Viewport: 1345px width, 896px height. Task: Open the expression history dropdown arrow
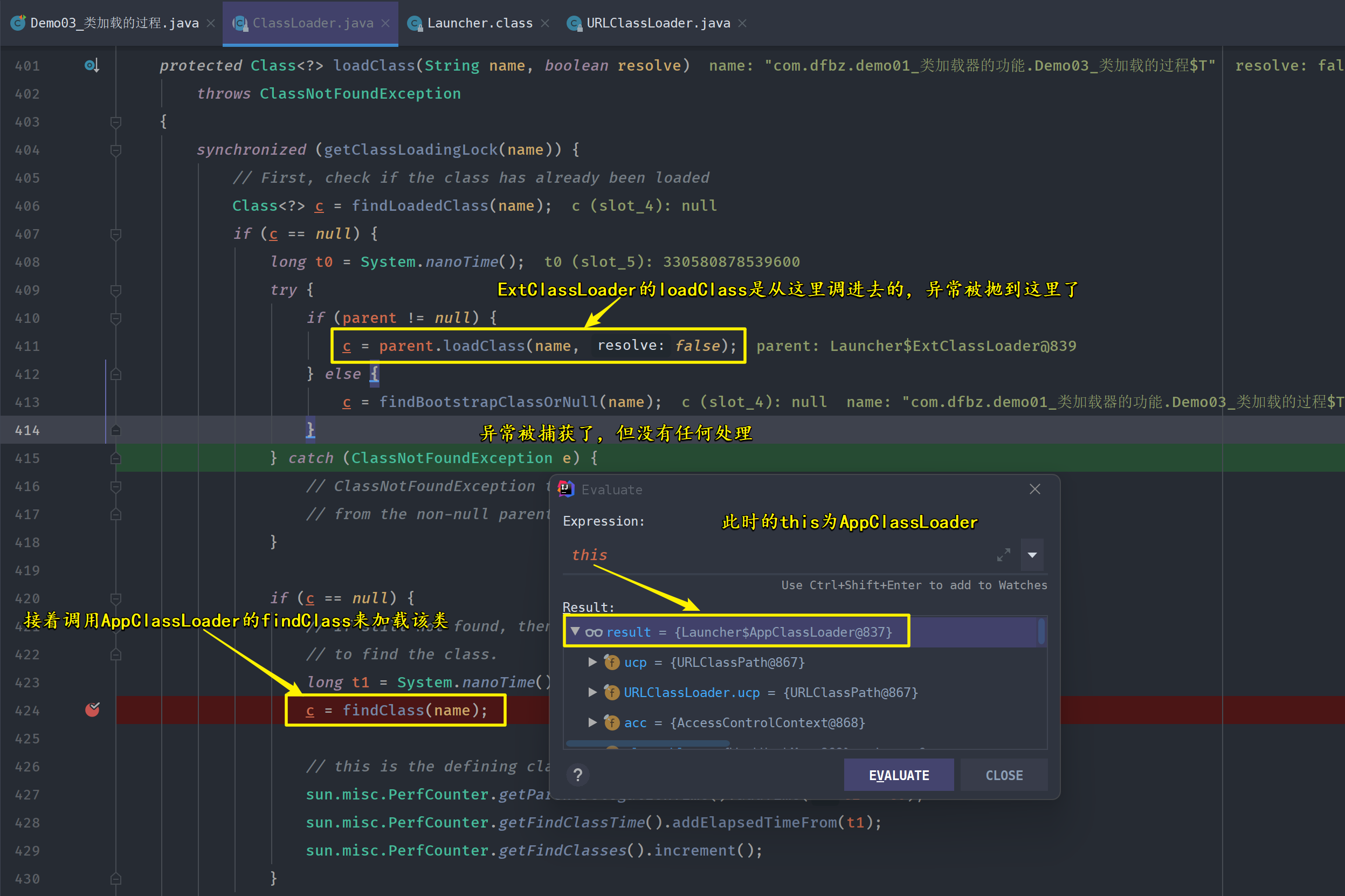tap(1032, 555)
